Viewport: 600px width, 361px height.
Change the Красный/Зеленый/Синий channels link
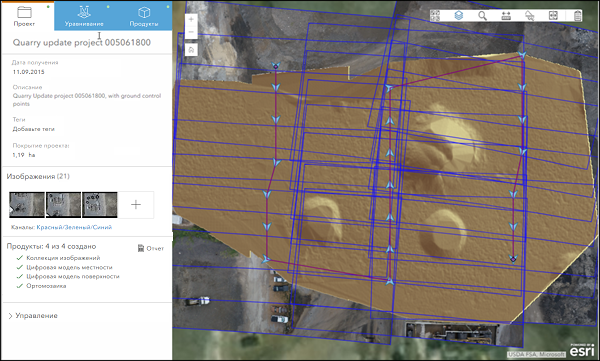(x=74, y=227)
